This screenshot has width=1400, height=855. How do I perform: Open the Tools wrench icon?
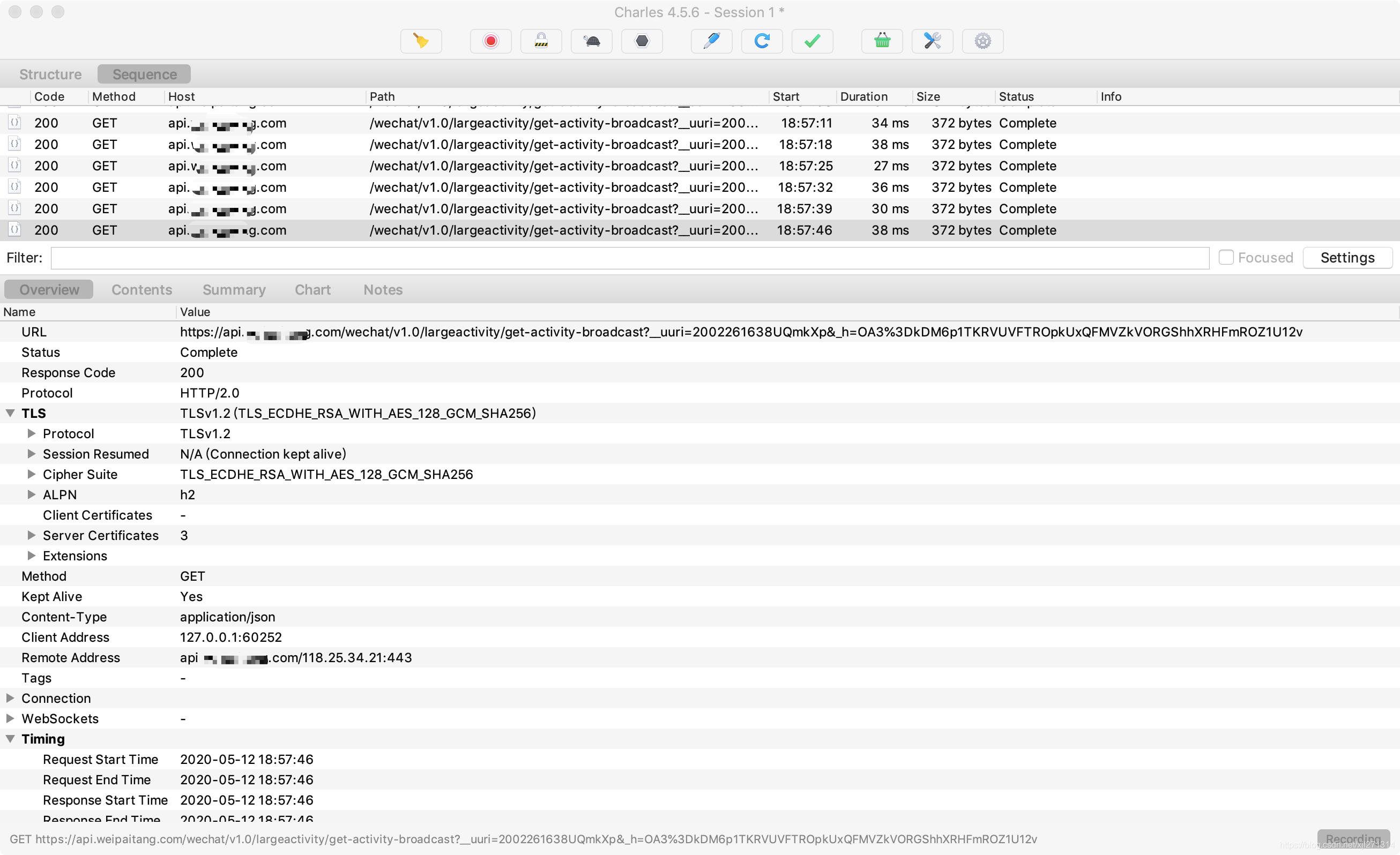[x=932, y=41]
